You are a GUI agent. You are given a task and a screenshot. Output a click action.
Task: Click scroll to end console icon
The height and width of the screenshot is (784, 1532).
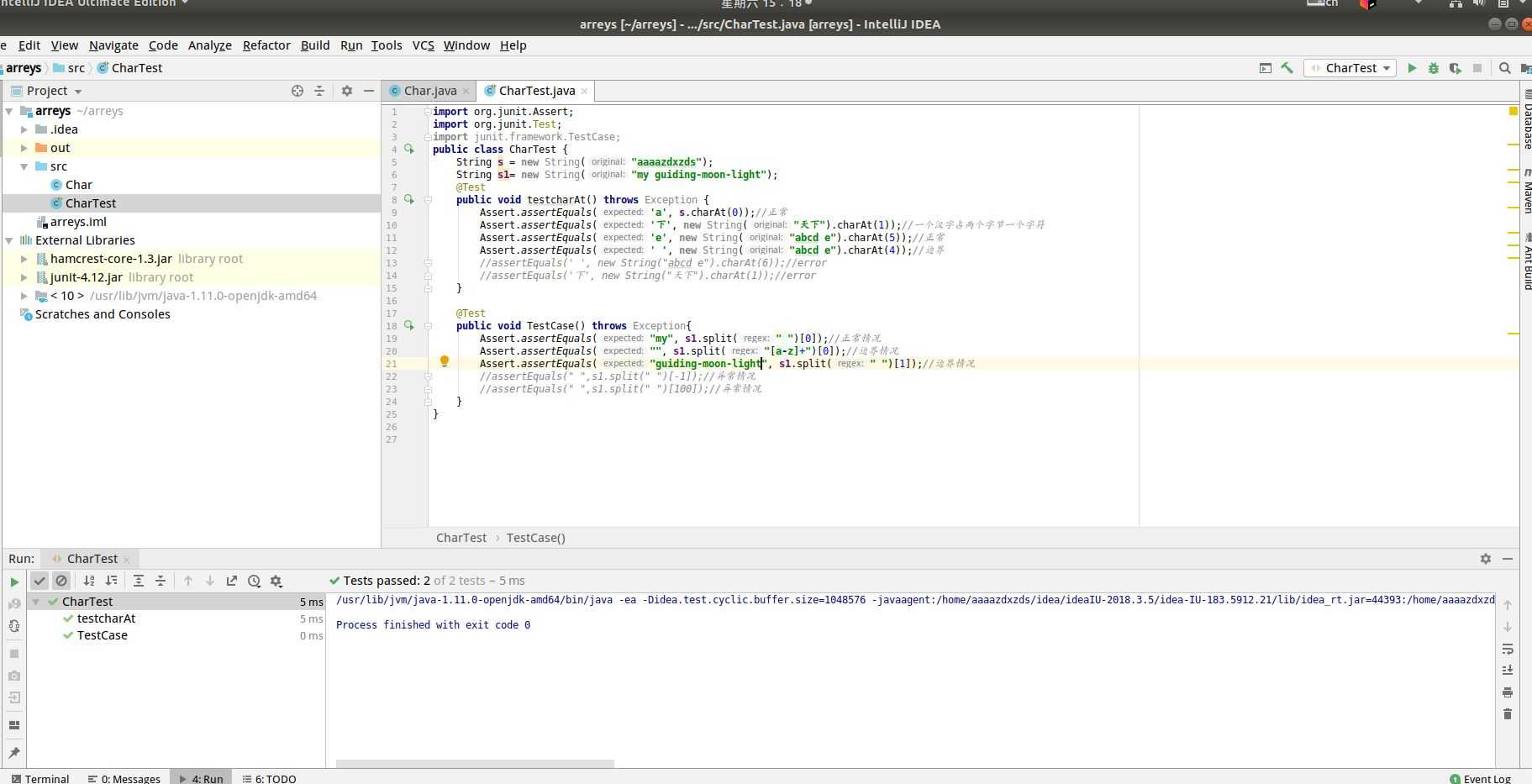1508,671
